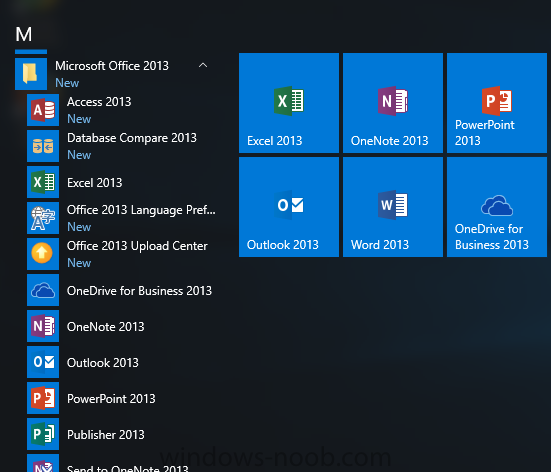Collapse the Microsoft Office 2013 folder chevron
Viewport: 551px width, 472px height.
click(x=203, y=65)
